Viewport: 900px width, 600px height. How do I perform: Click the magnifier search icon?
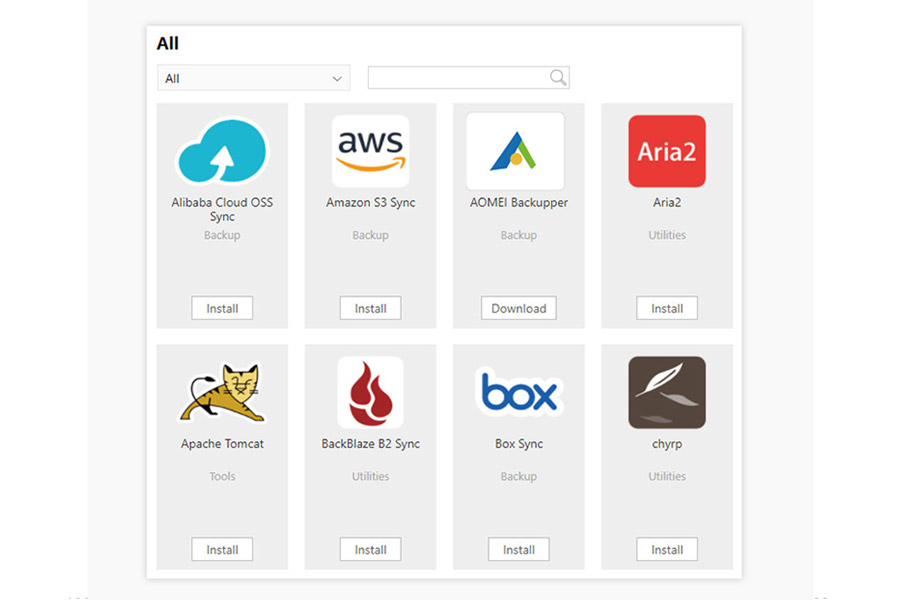point(558,78)
